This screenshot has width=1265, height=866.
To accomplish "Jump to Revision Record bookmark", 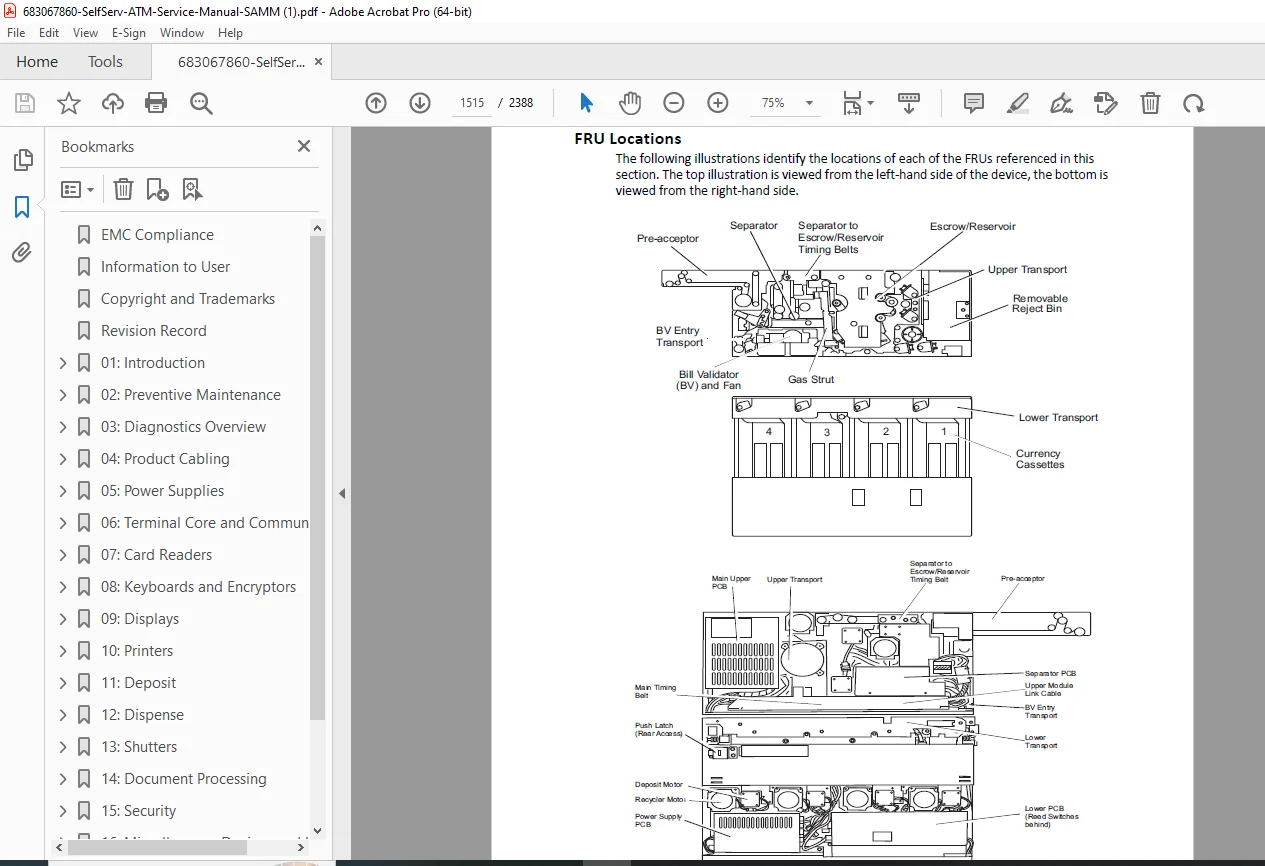I will tap(154, 331).
